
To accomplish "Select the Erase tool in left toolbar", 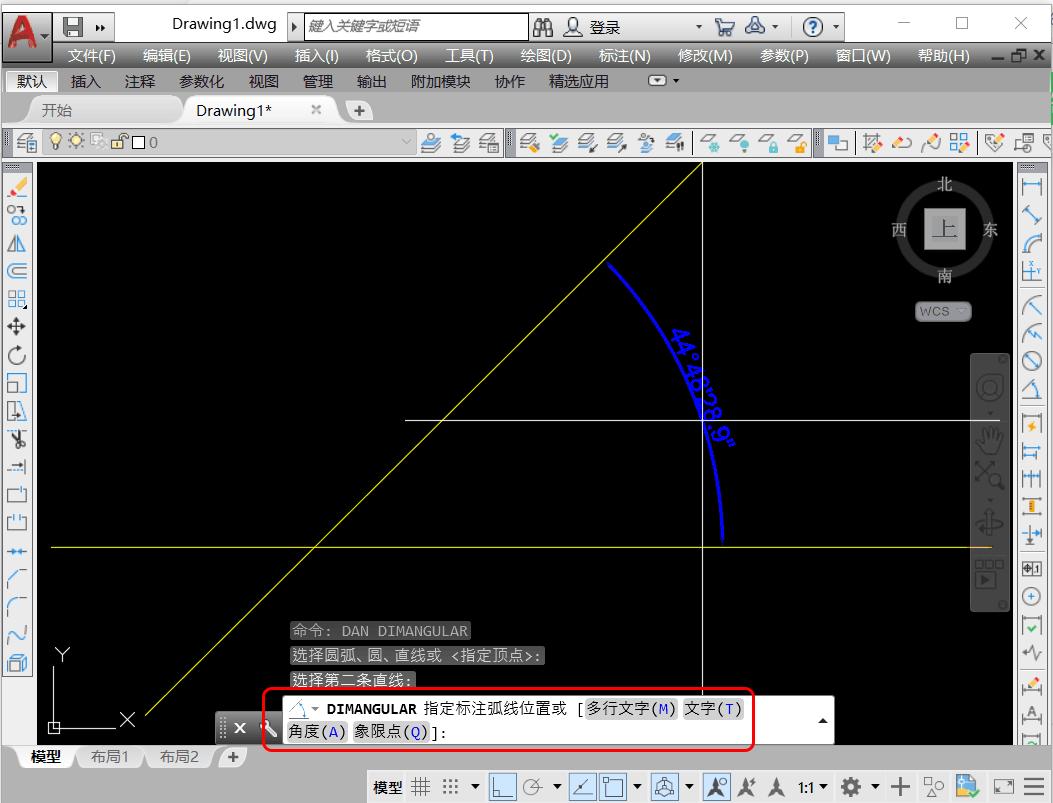I will [x=17, y=187].
